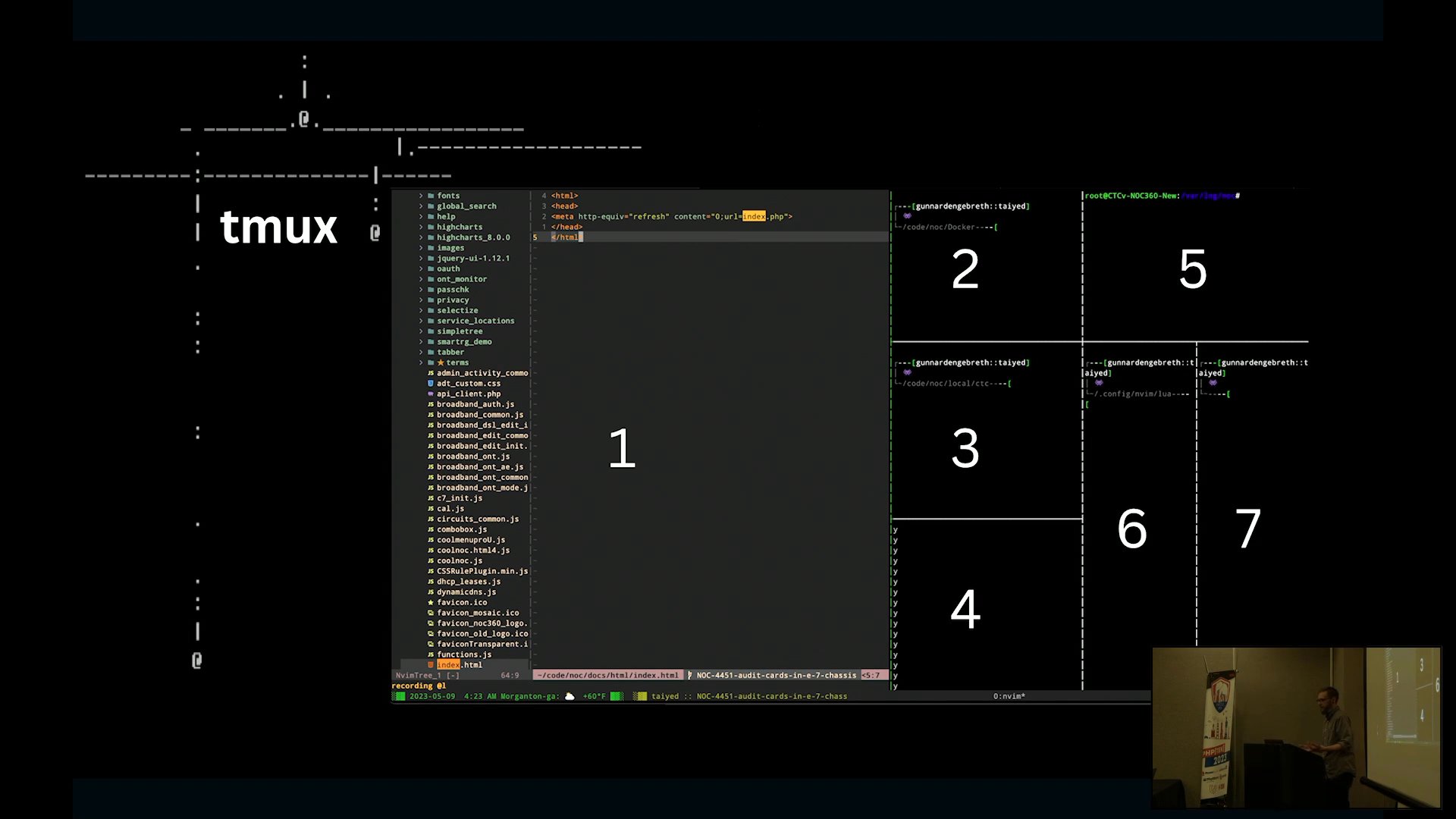Click the folder icon beside highcharts
Viewport: 1456px width, 819px height.
coord(431,227)
